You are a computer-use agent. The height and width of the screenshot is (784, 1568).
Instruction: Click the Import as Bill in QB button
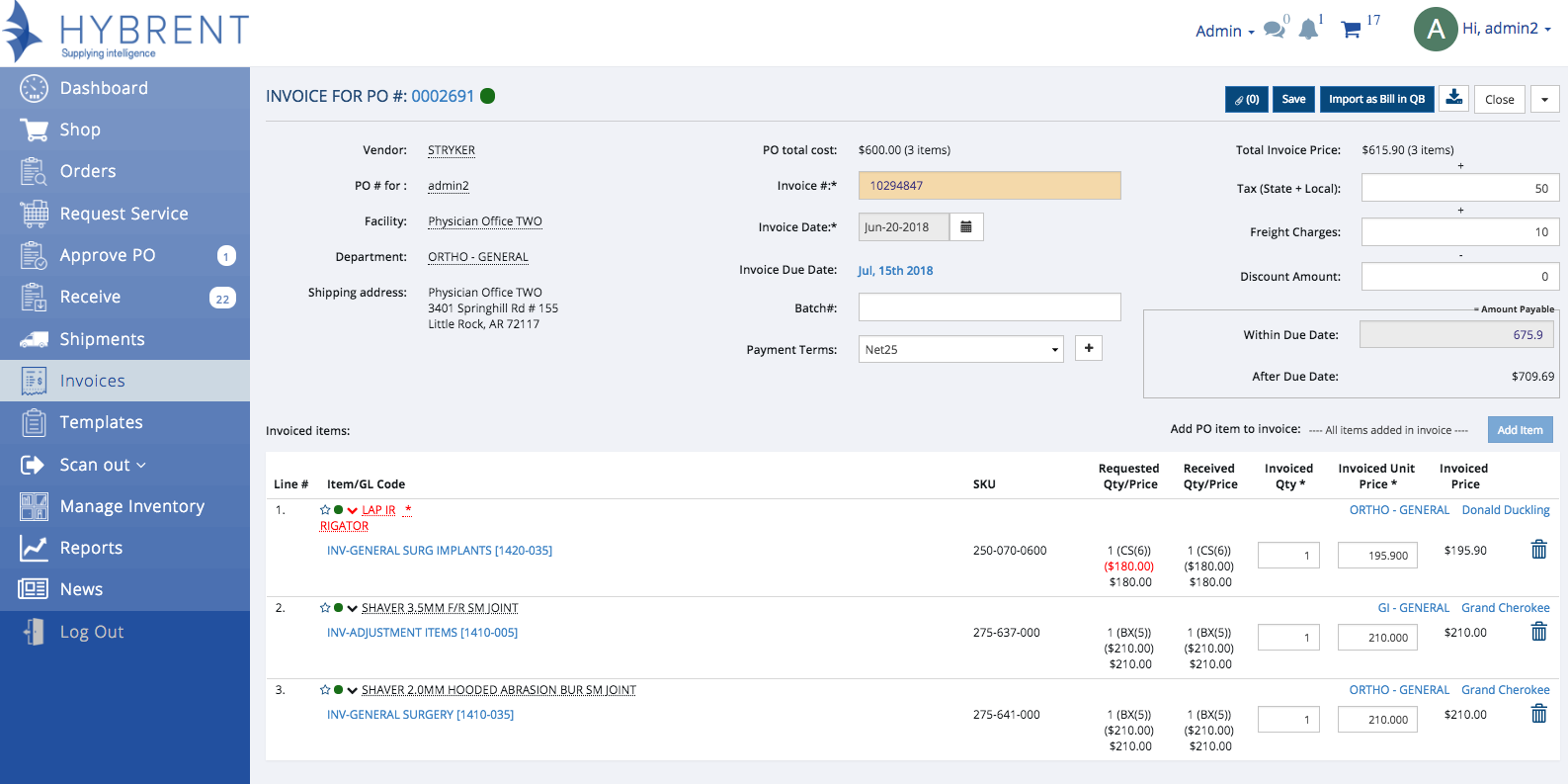pyautogui.click(x=1376, y=99)
